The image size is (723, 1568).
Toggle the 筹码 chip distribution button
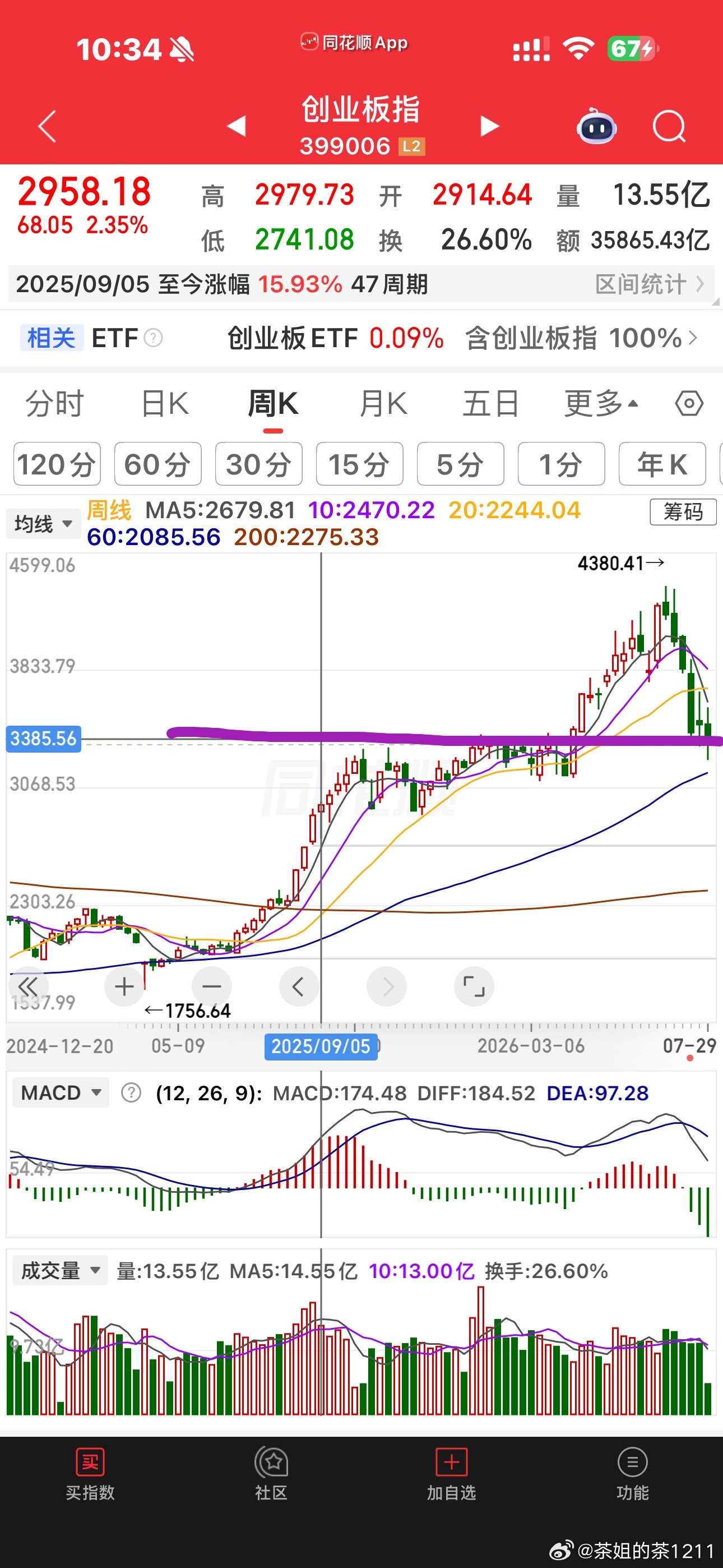tap(683, 512)
